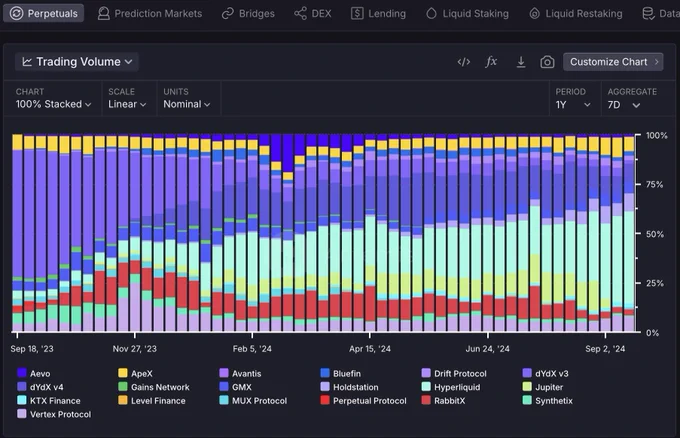Screen dimensions: 680x438
Task: Switch to the DEX tab
Action: (x=313, y=13)
